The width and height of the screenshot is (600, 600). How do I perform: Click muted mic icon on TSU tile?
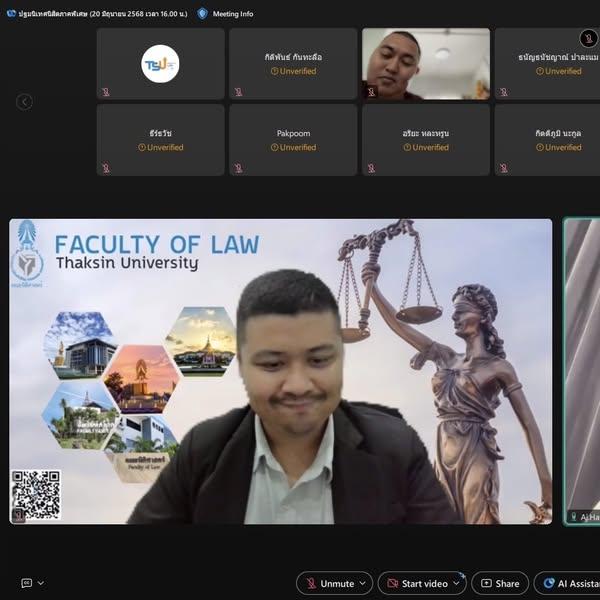pyautogui.click(x=106, y=92)
